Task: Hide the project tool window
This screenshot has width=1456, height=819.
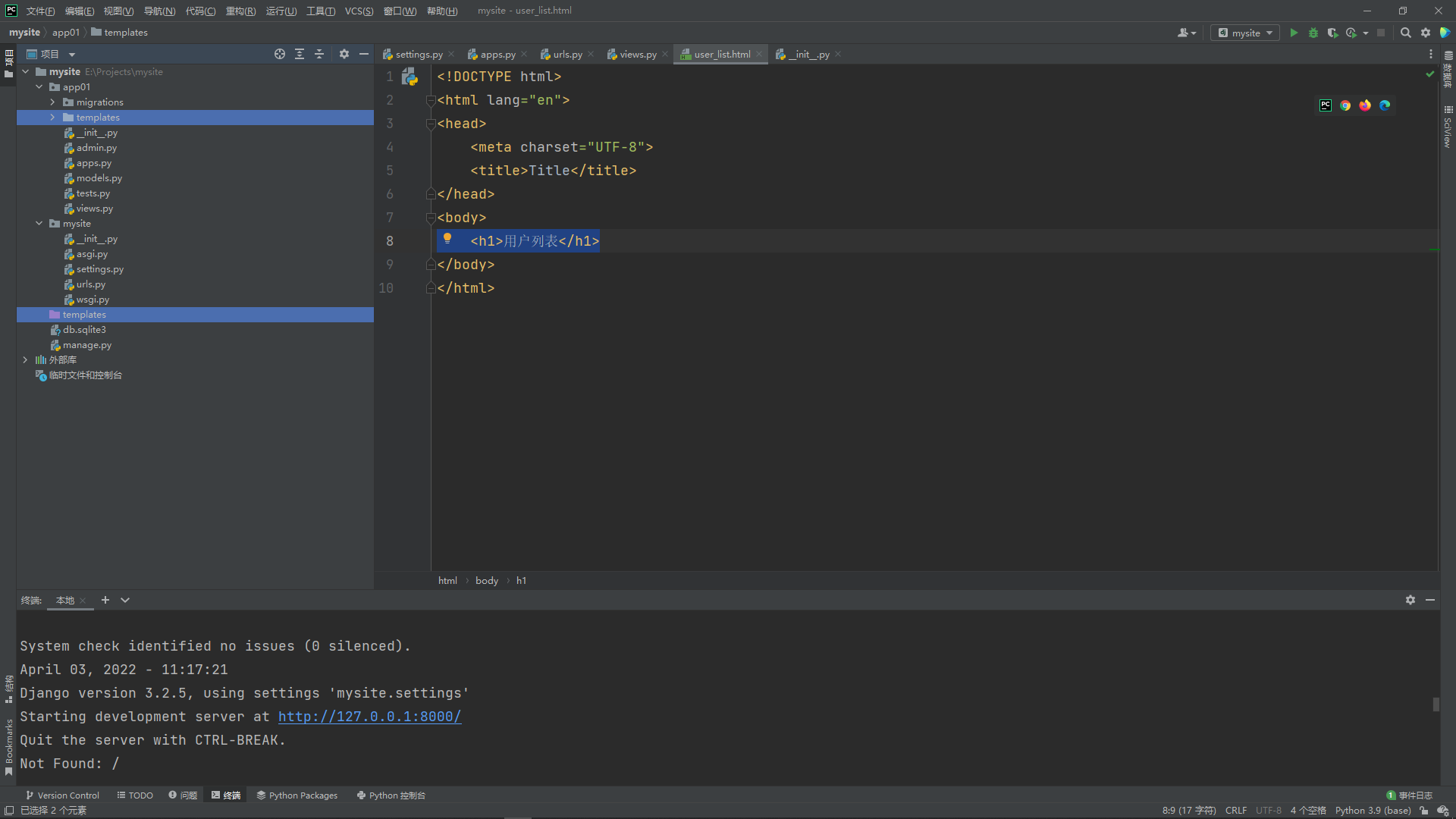Action: tap(364, 54)
